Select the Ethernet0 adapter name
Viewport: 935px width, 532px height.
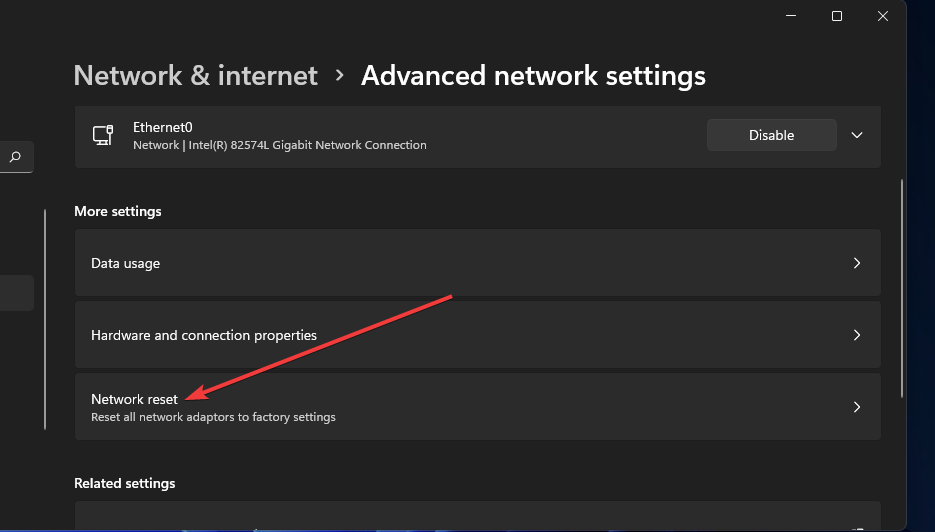tap(160, 128)
